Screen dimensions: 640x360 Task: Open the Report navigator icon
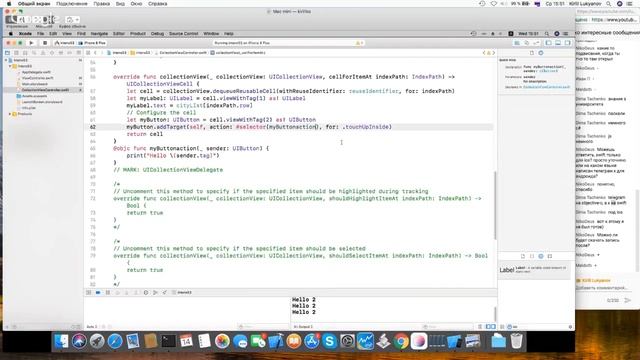click(79, 53)
